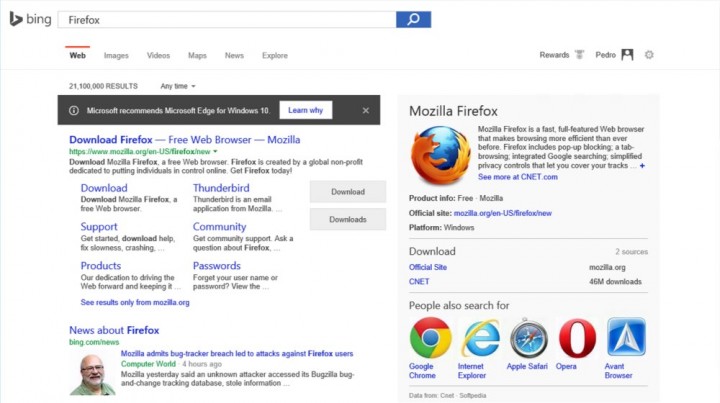Click Pedro's profile avatar icon
Viewport: 720px width, 403px height.
point(627,55)
